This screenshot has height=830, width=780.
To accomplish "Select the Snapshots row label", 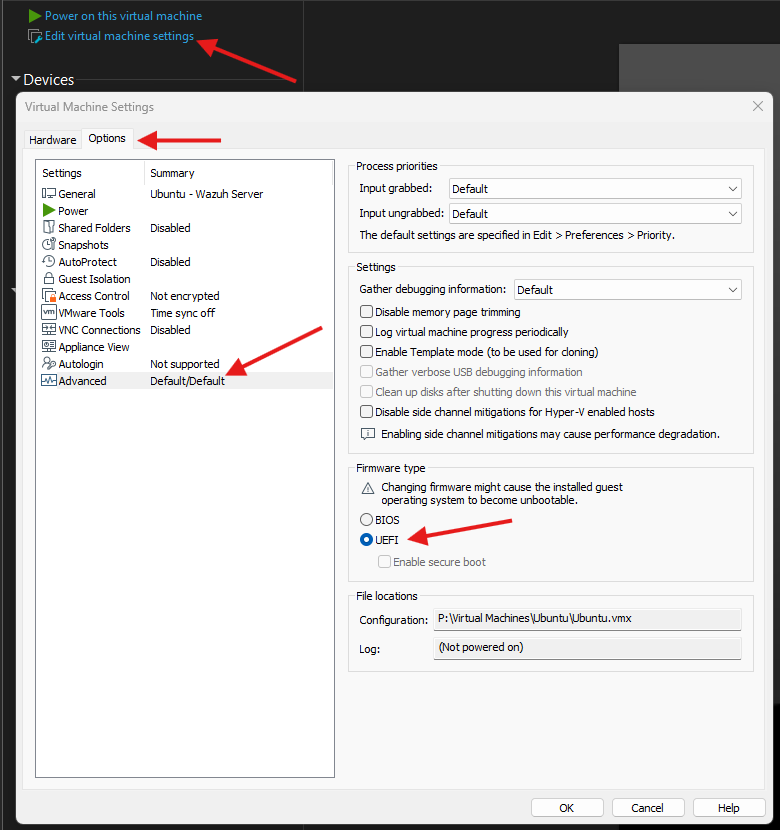I will (x=83, y=245).
